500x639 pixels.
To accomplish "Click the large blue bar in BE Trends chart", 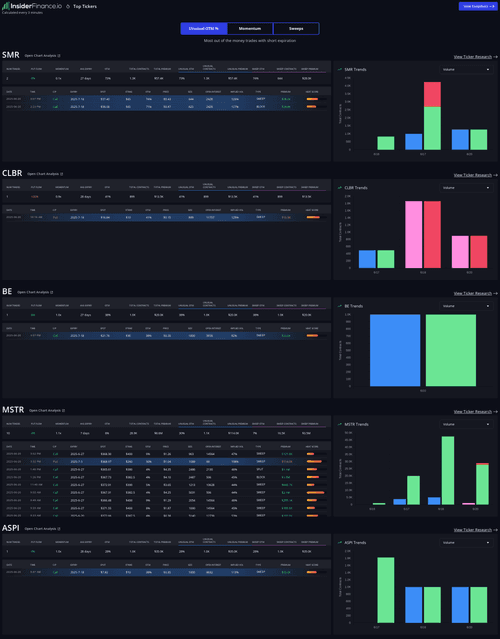I will [x=395, y=350].
